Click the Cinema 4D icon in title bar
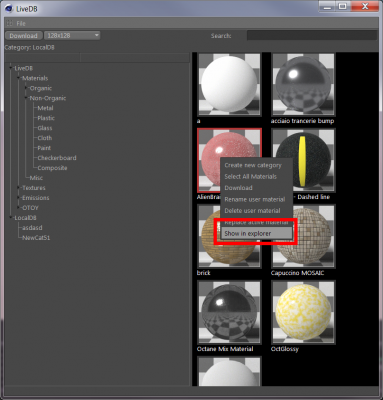 tap(9, 9)
